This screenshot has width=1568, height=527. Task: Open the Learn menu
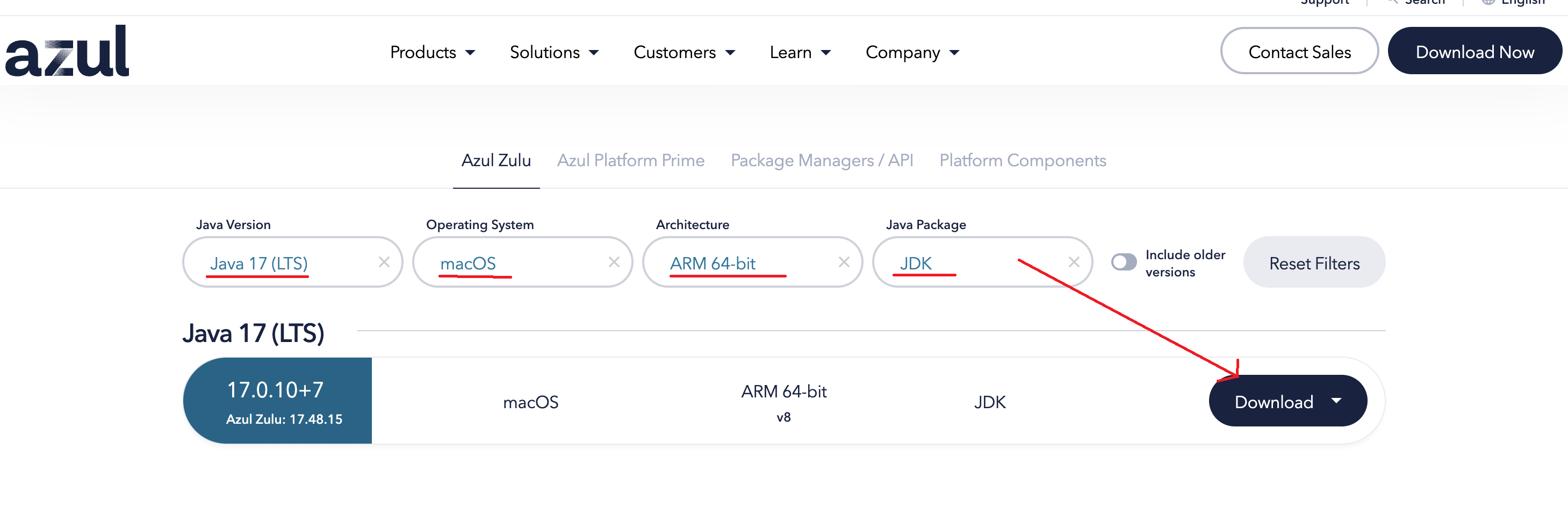click(x=801, y=52)
